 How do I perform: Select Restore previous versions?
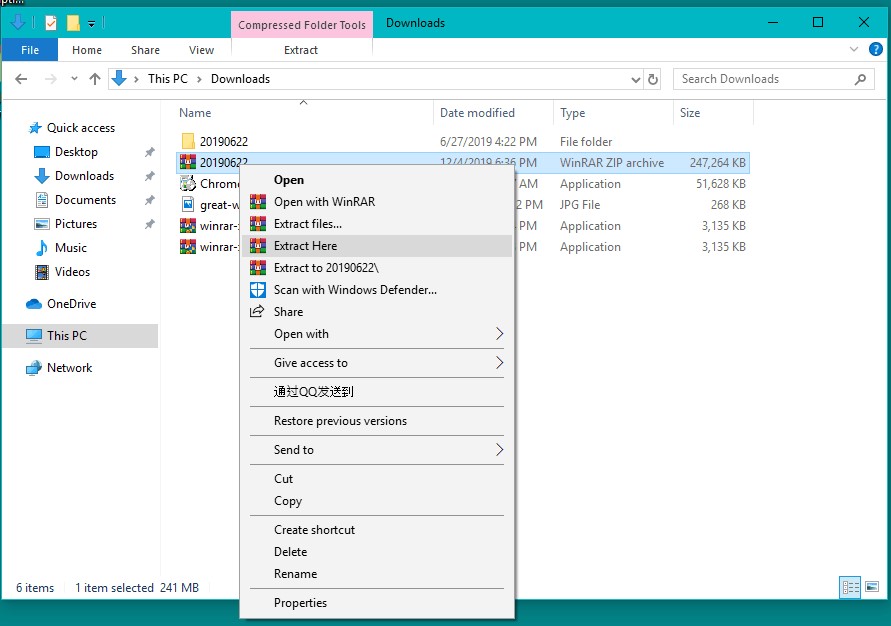click(x=377, y=421)
